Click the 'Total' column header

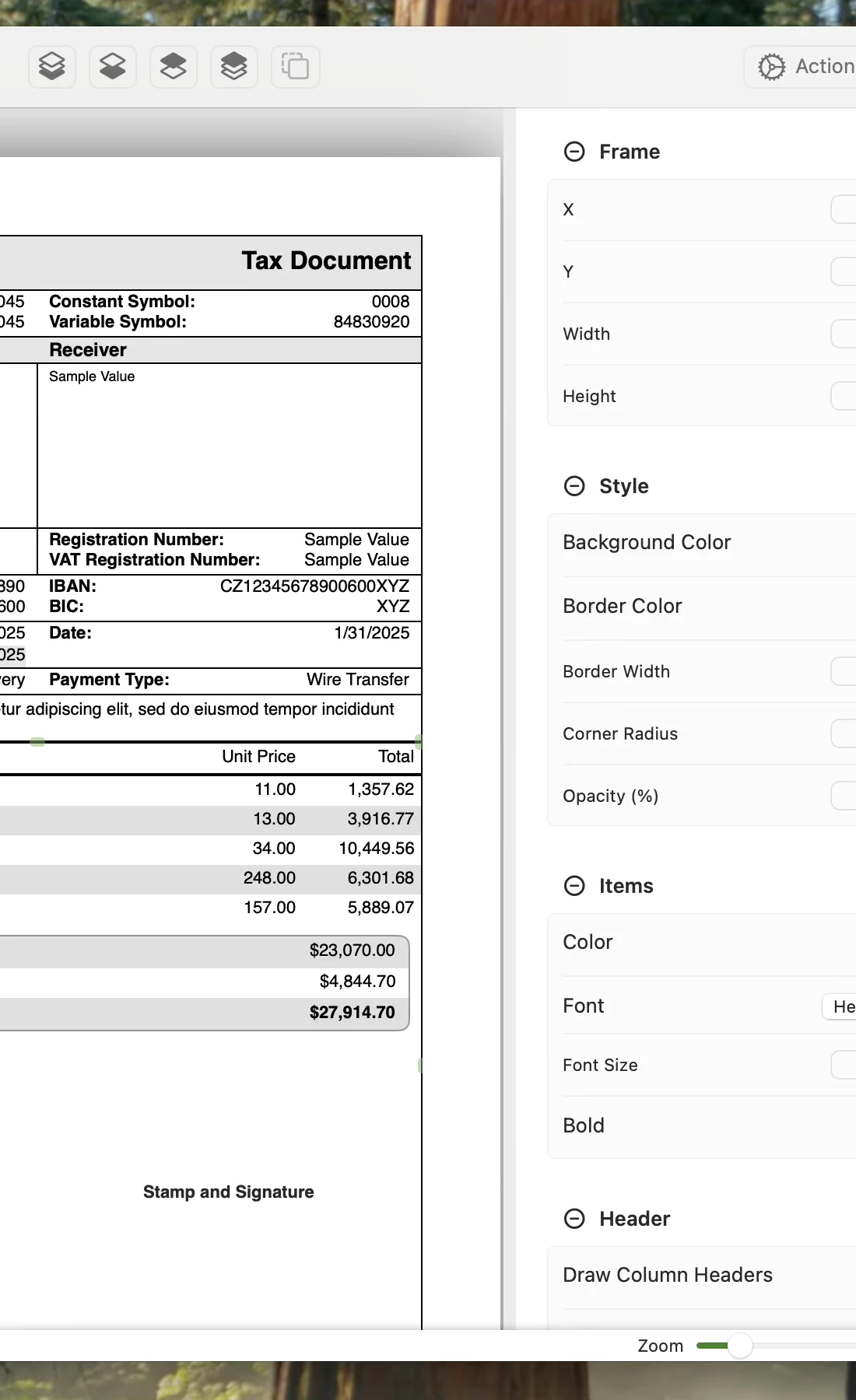(396, 757)
